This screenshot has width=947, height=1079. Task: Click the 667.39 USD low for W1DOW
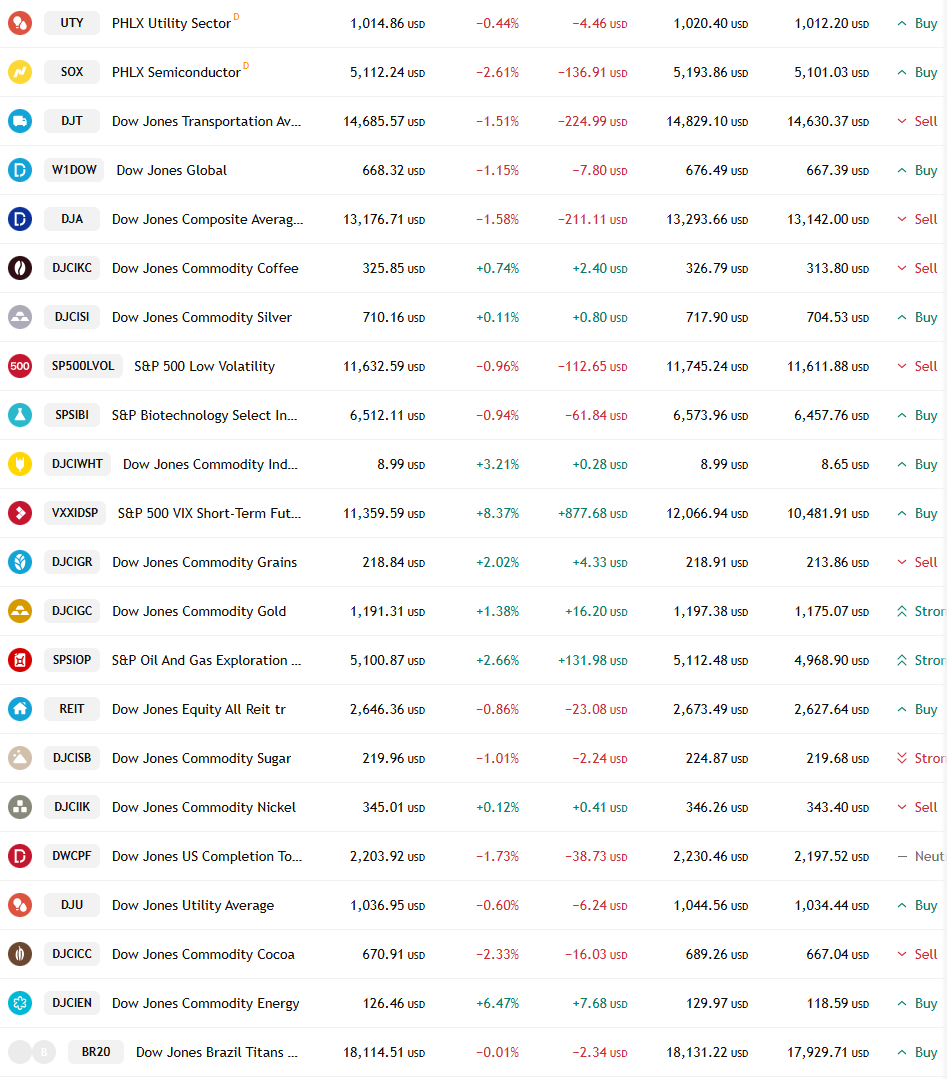coord(838,170)
